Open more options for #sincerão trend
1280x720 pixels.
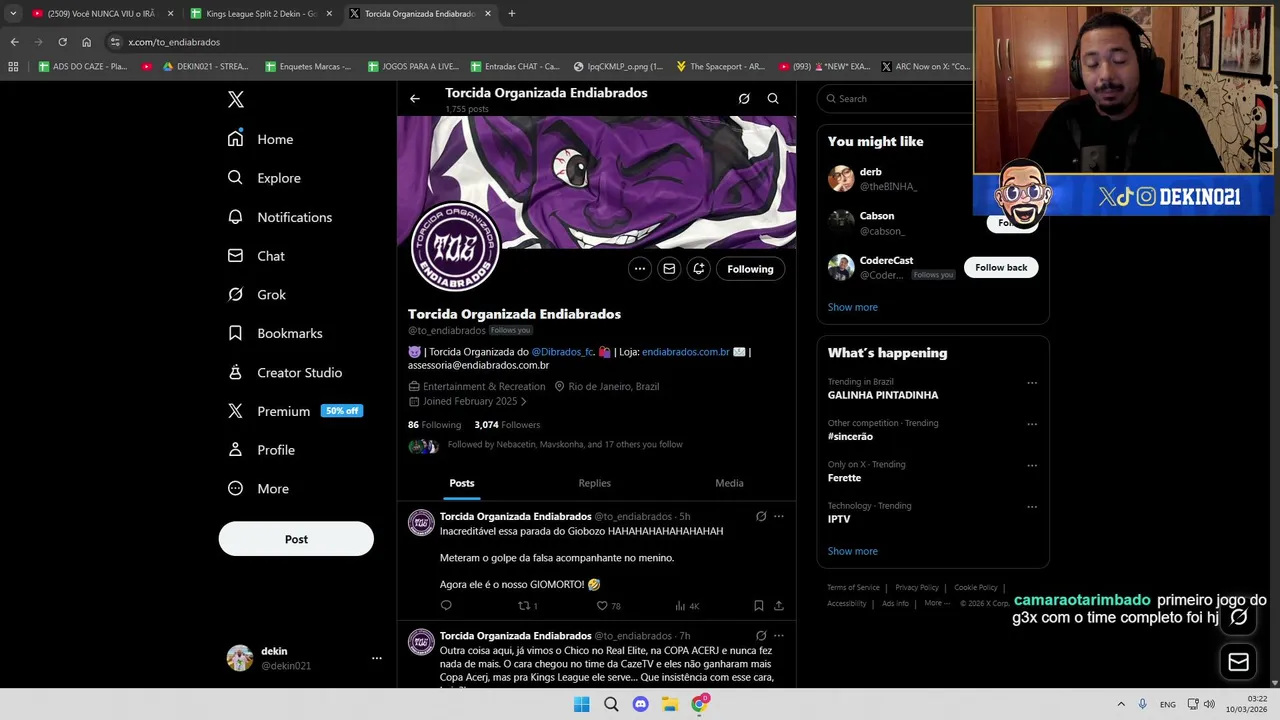(x=1032, y=424)
